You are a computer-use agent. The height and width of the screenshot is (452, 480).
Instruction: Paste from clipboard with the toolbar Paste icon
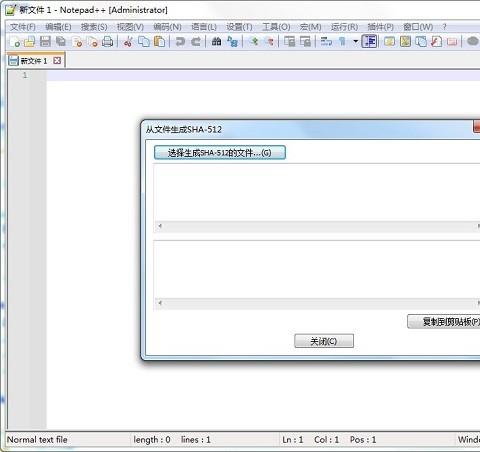pos(159,42)
